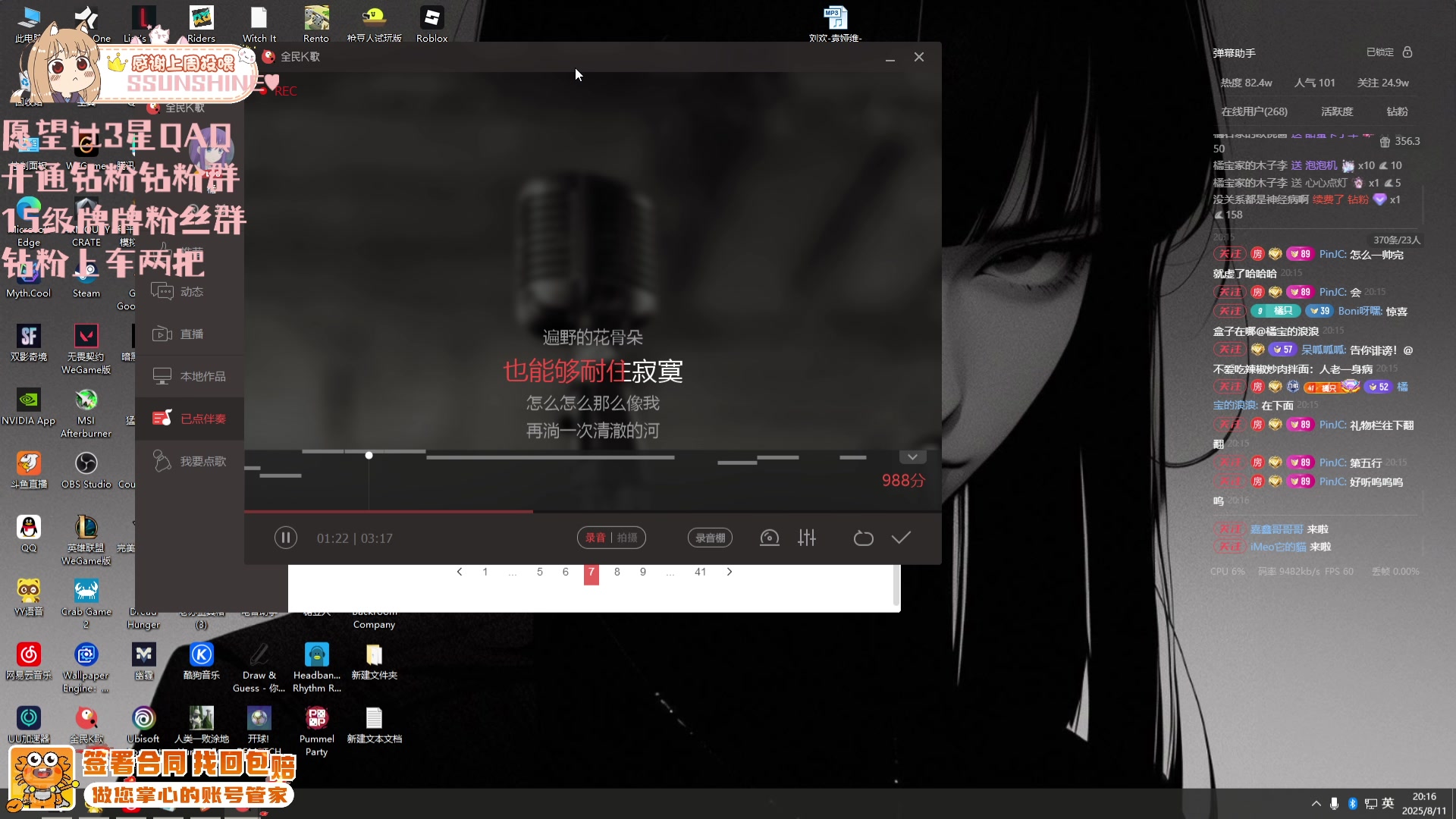This screenshot has height=819, width=1456.
Task: Open the mixer equalizer sliders icon
Action: [807, 538]
